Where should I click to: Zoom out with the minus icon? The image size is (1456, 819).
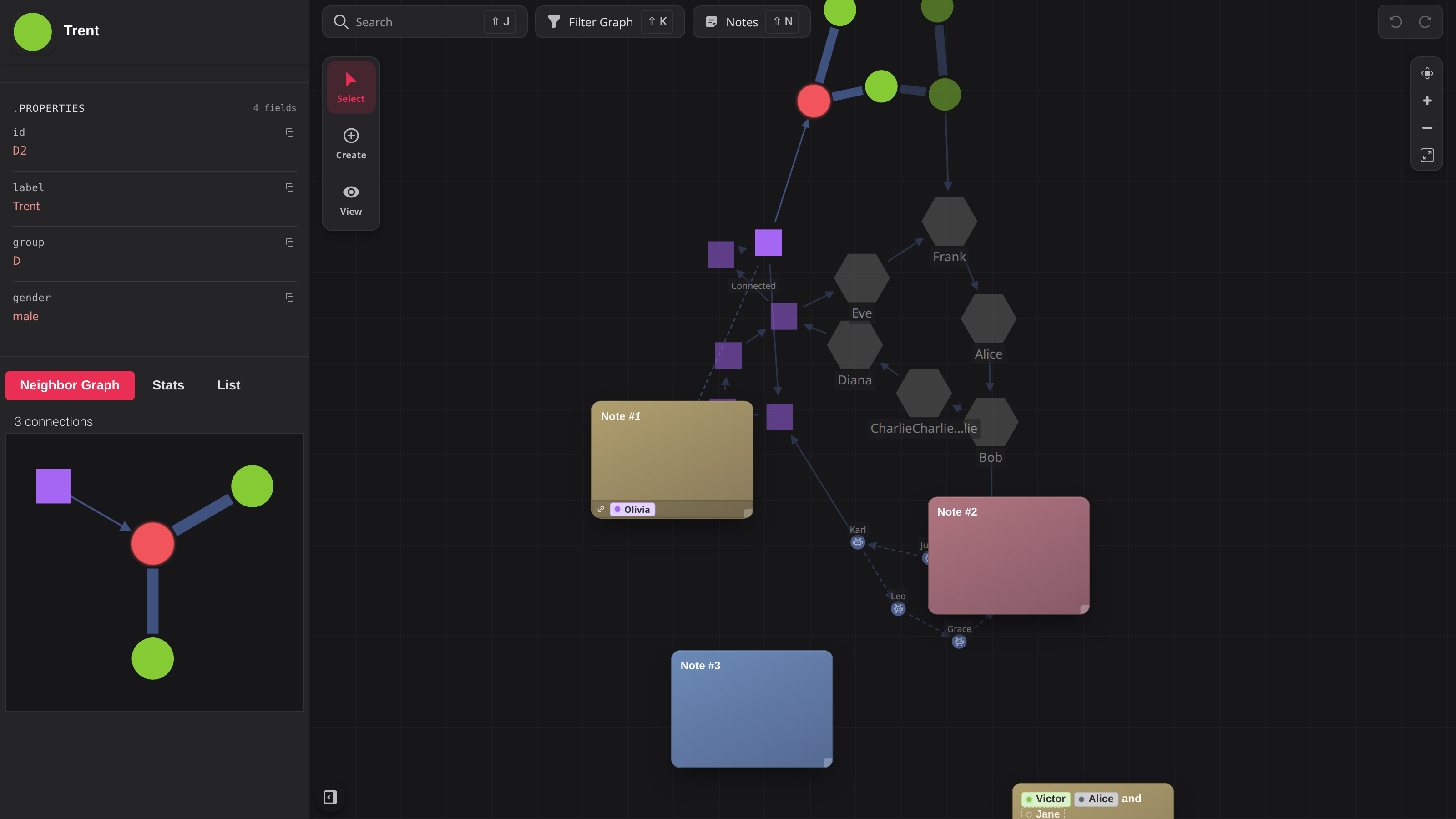tap(1426, 128)
